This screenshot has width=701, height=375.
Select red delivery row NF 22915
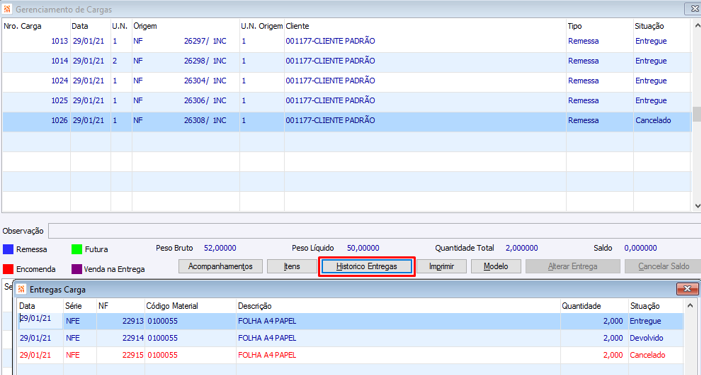click(x=350, y=355)
